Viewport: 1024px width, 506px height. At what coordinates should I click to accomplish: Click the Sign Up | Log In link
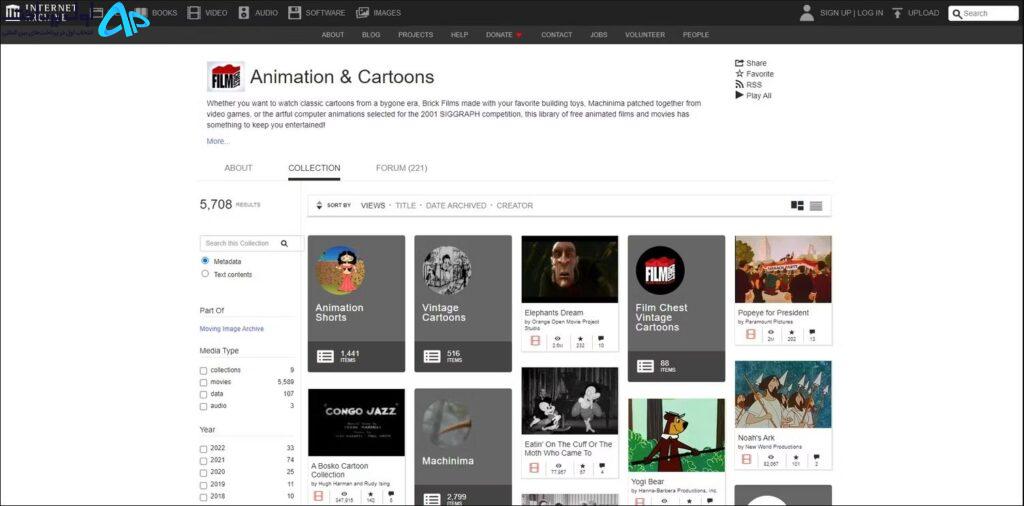pos(852,13)
